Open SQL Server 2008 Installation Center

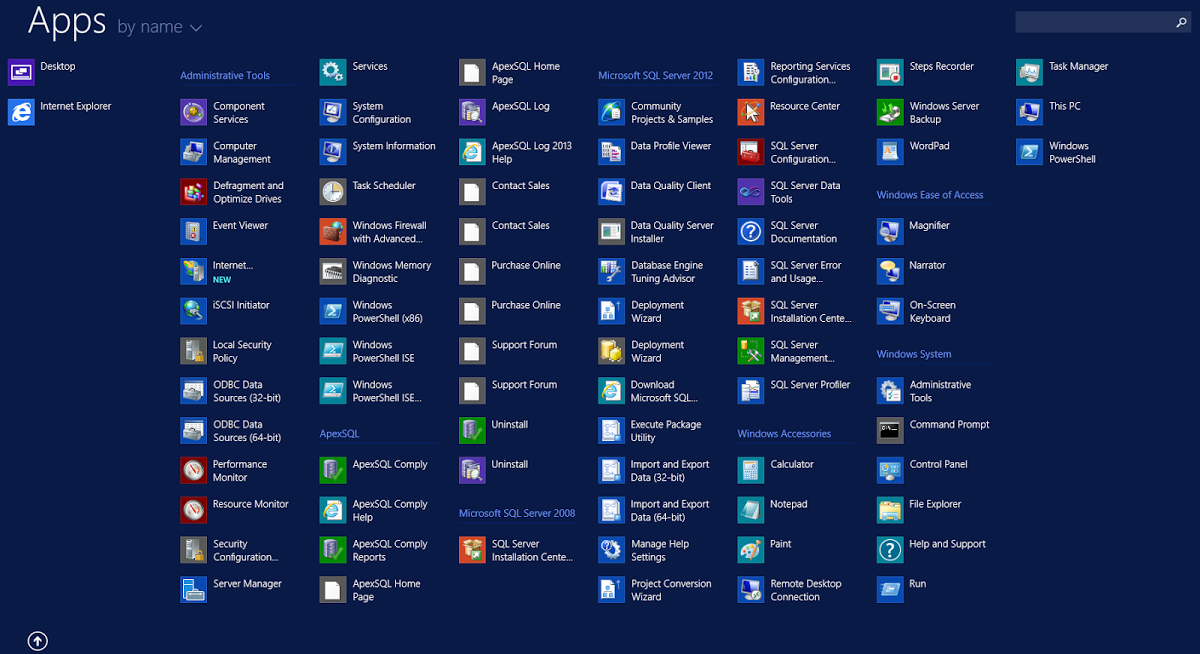(473, 551)
